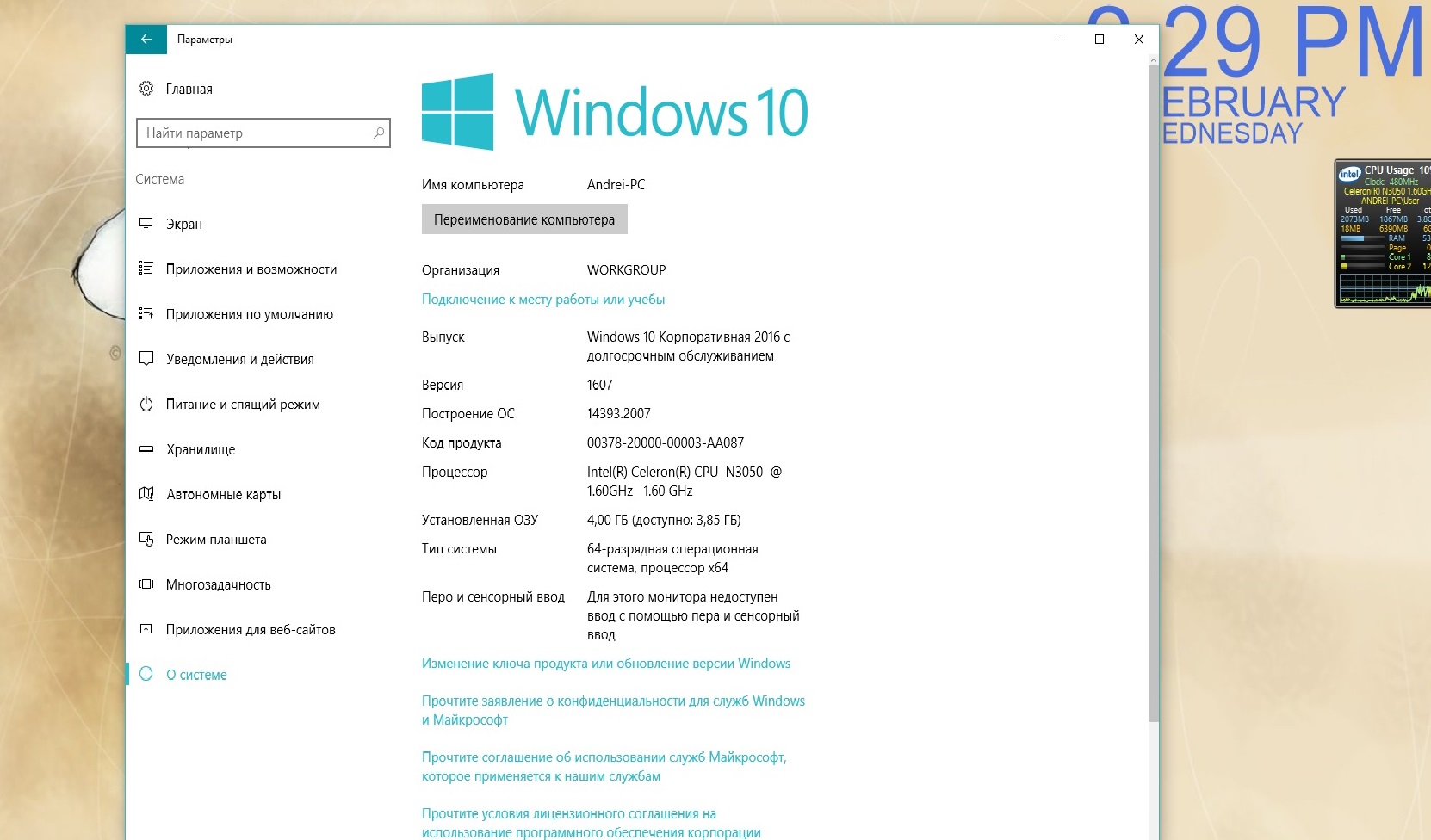Minimize the Параметры window
This screenshot has height=840, width=1431.
tap(1060, 39)
